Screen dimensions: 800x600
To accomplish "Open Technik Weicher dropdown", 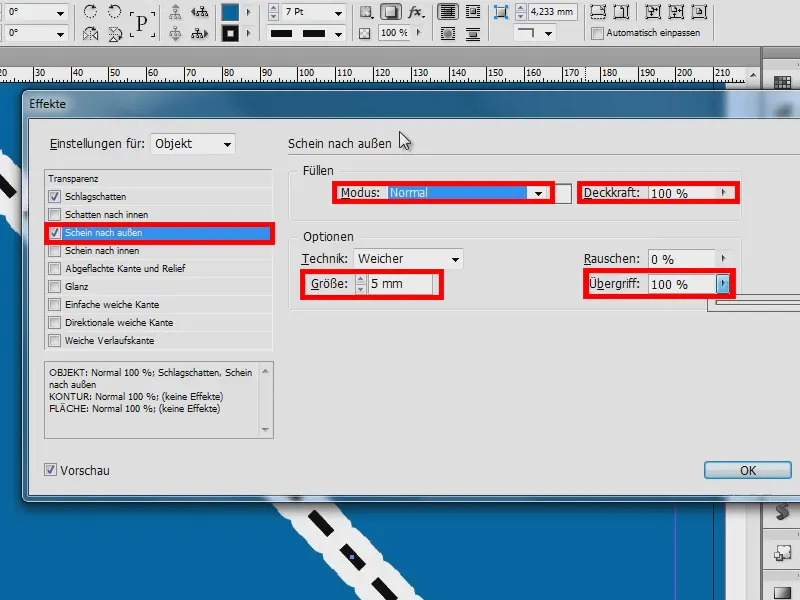I will [x=408, y=259].
